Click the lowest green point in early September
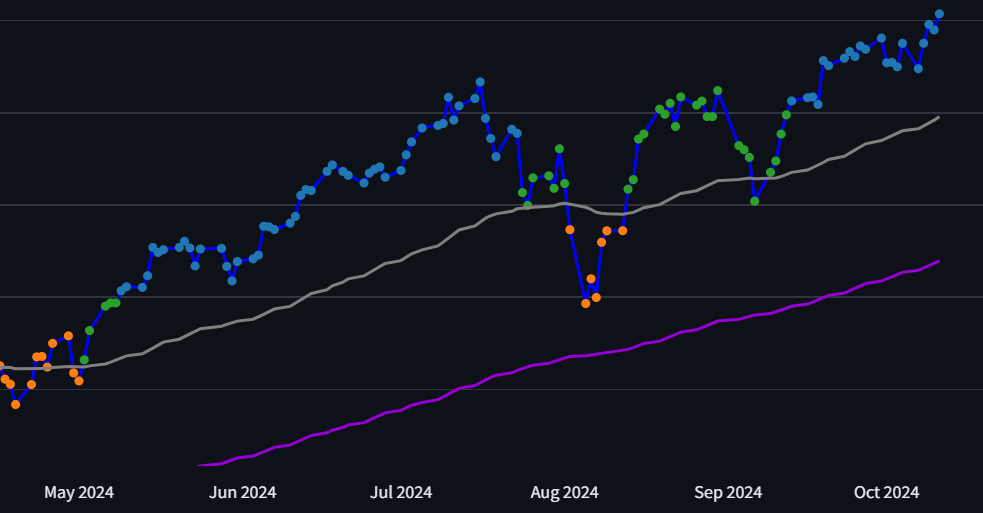Screen dimensions: 983x513 (755, 201)
